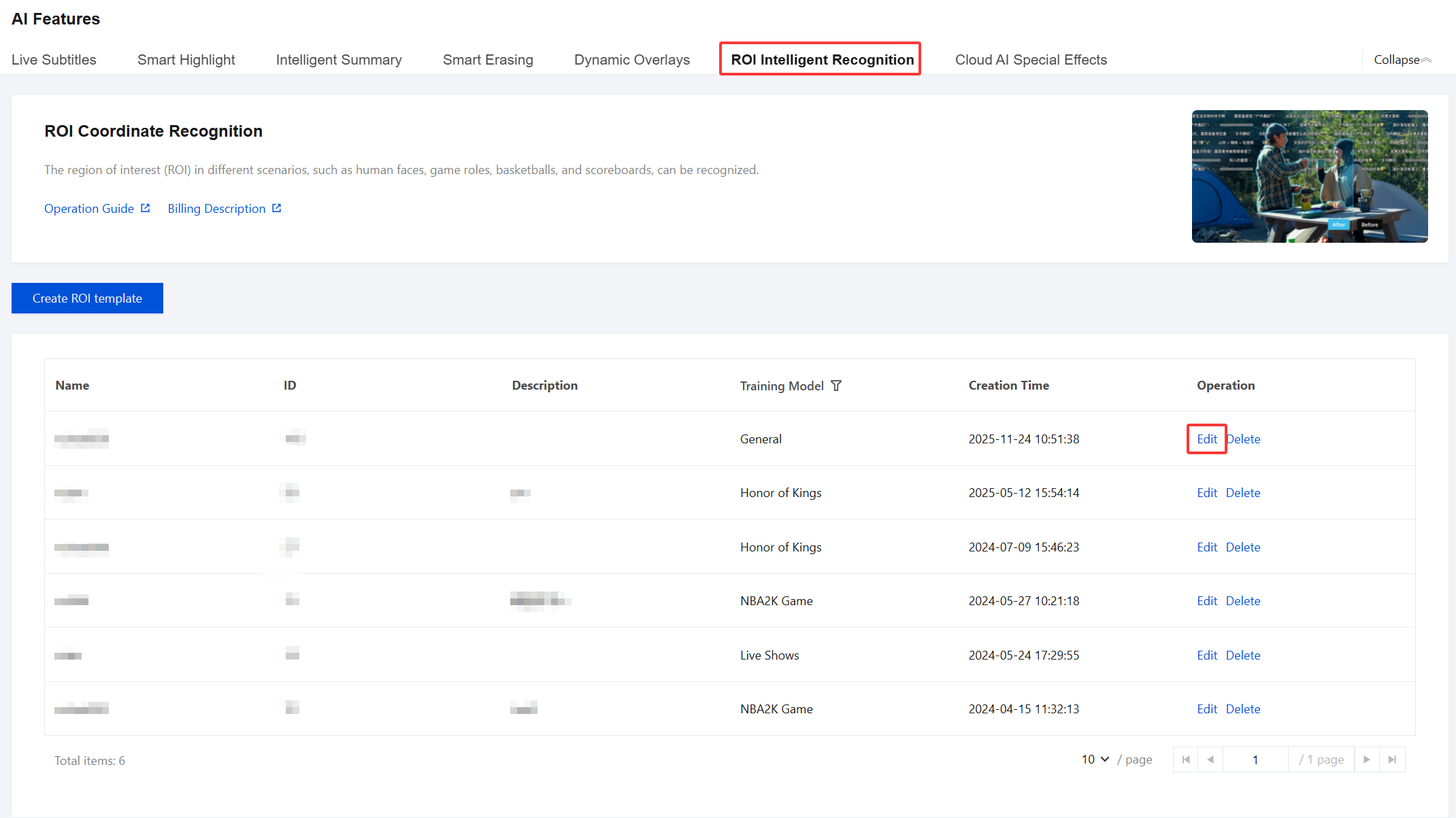Edit the 2024-04-15 NBA2K Game template

click(1206, 709)
